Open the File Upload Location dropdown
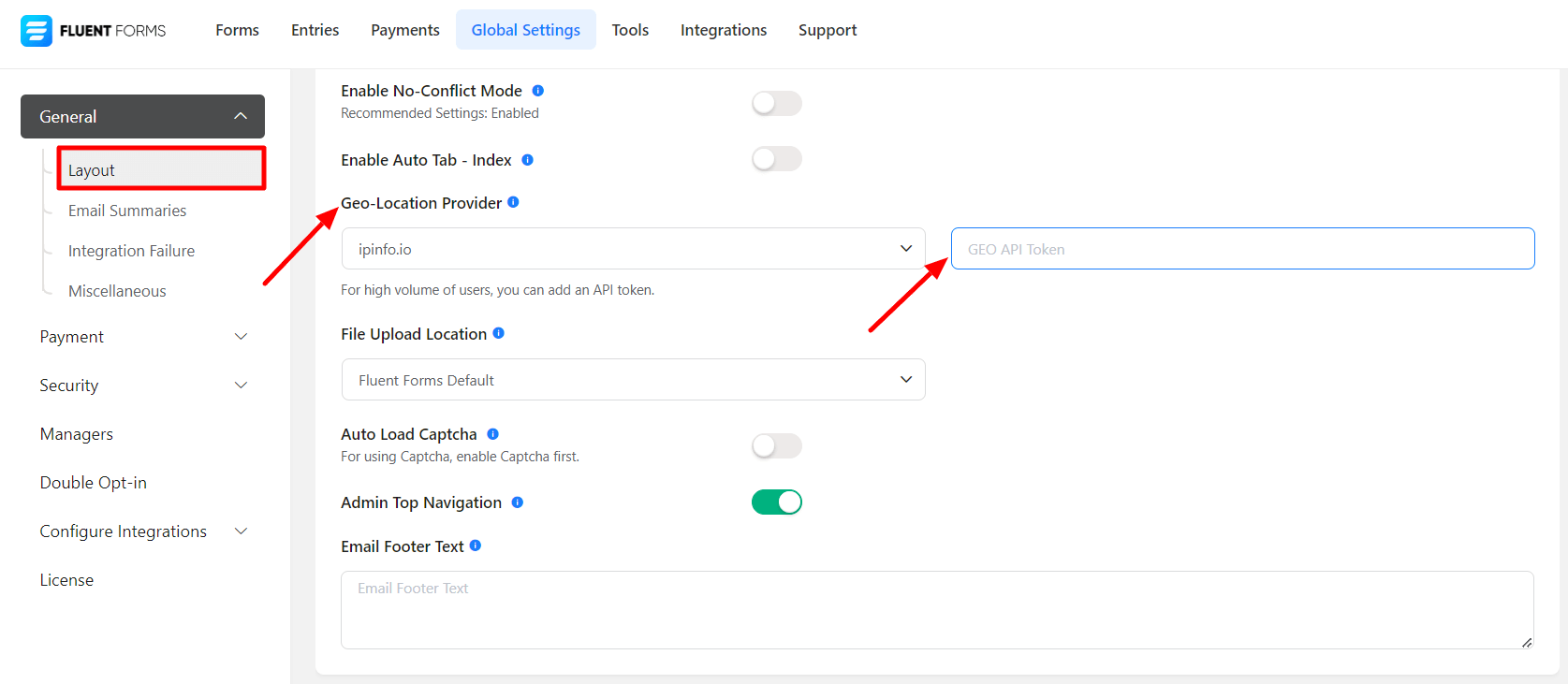This screenshot has width=1568, height=684. [633, 380]
